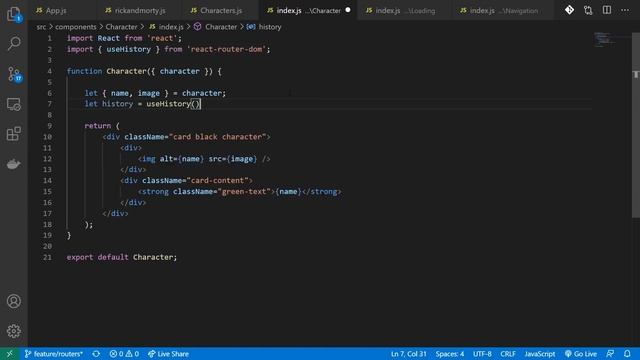
Task: Click the unsaved dot on the index.js Character tab
Action: pos(348,10)
